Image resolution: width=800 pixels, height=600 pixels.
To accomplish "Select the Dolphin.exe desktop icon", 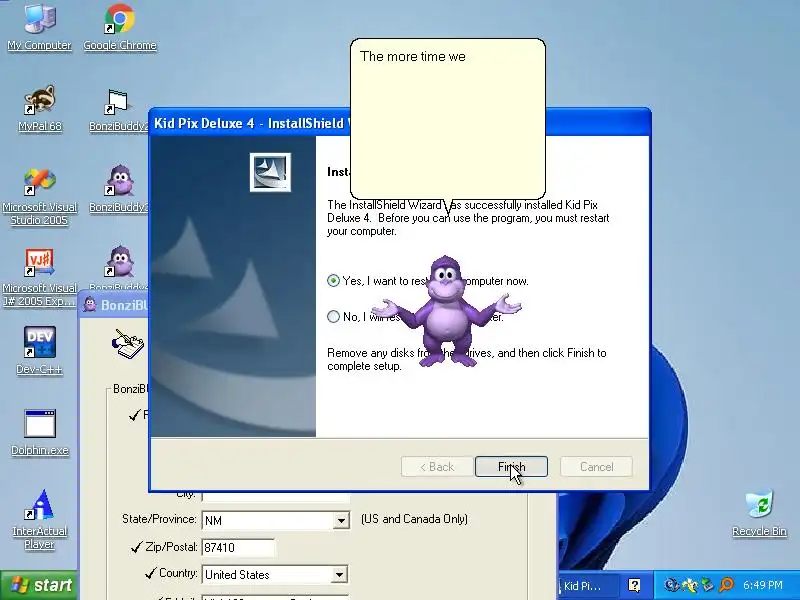I will click(x=39, y=432).
